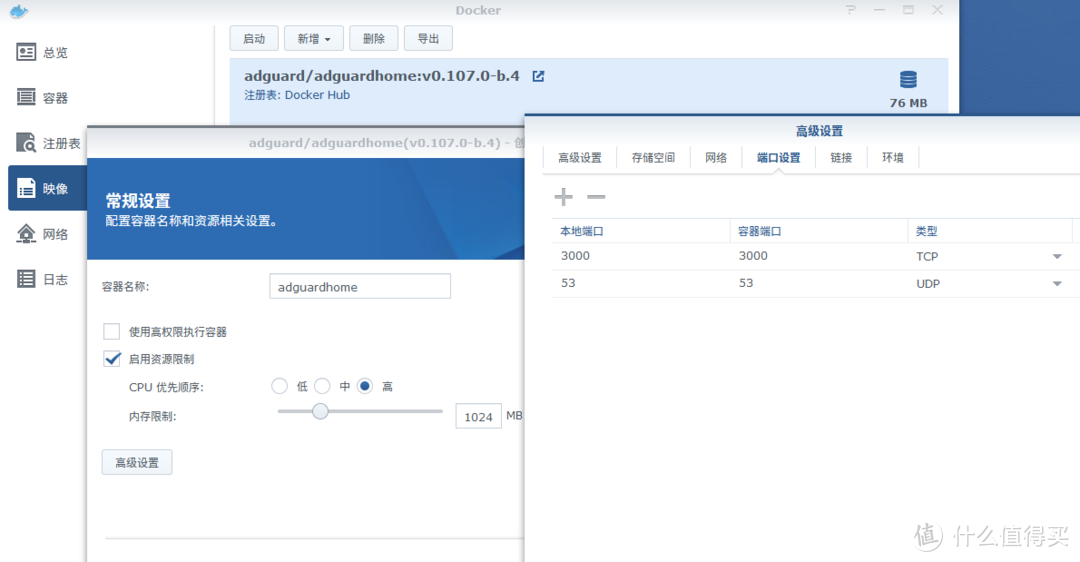Click local port 53 cell
Screen dimensions: 1080x562
[641, 283]
